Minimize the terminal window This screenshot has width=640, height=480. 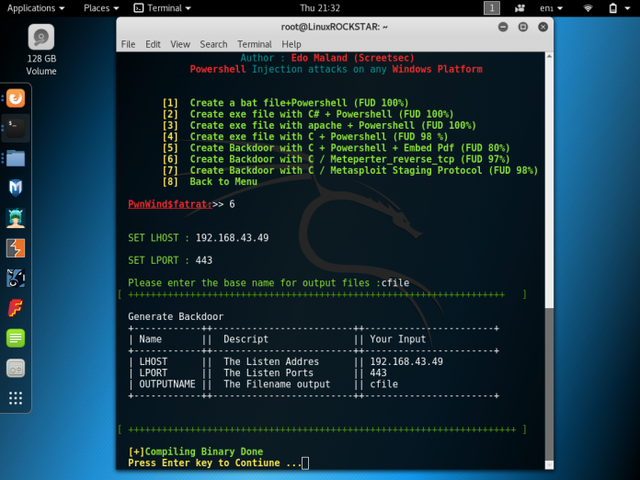pos(503,27)
